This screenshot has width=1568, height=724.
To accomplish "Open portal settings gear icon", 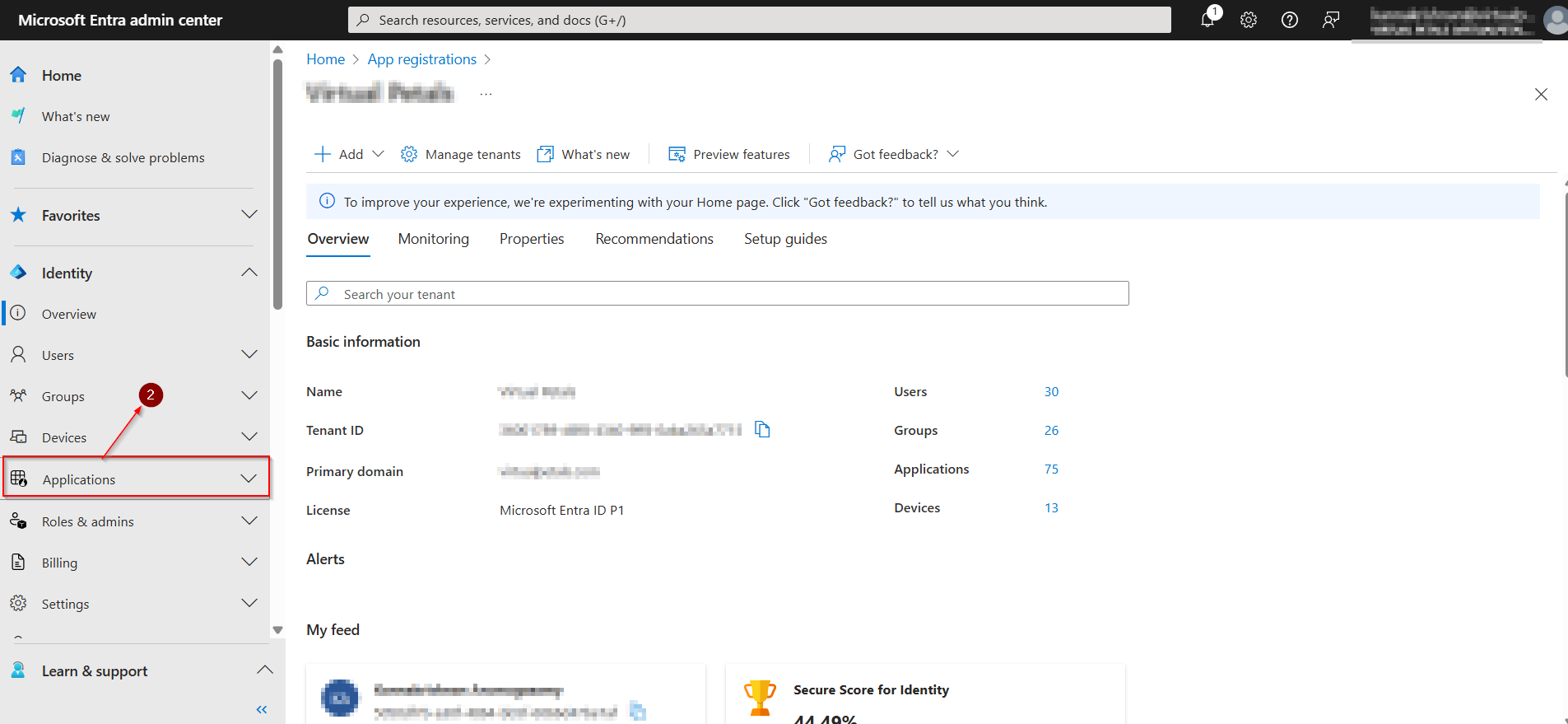I will [1249, 20].
